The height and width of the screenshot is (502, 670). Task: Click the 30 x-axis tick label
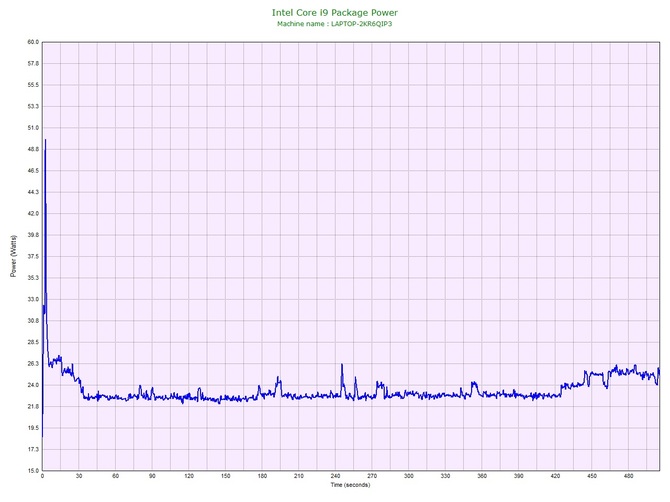[79, 476]
